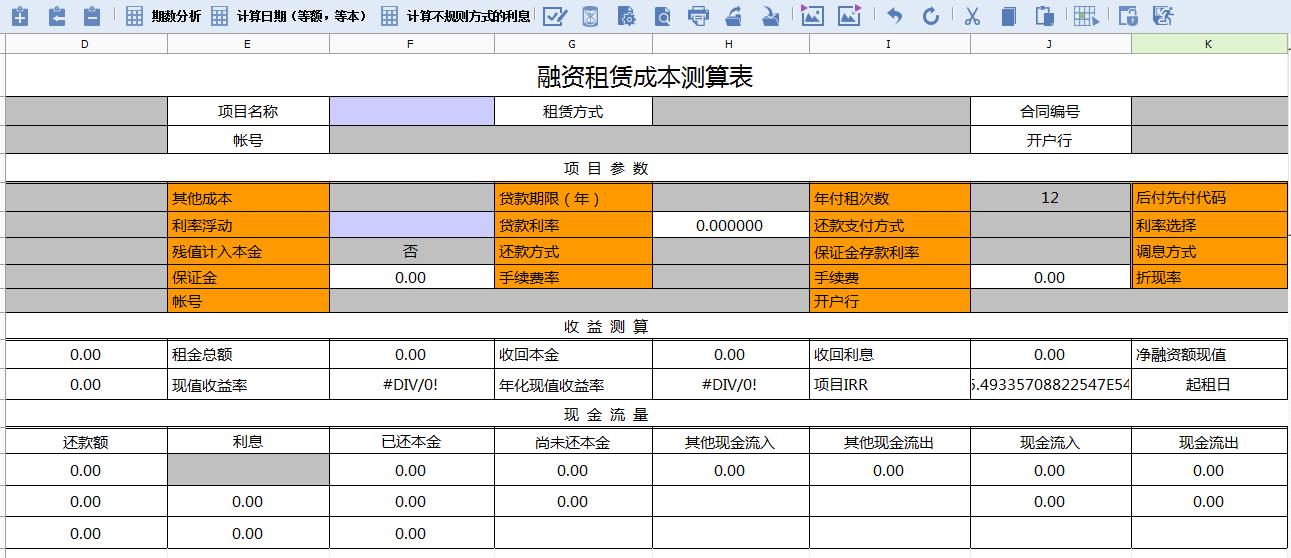
Task: Click the 保证金 value cell 0.00
Action: (x=411, y=277)
